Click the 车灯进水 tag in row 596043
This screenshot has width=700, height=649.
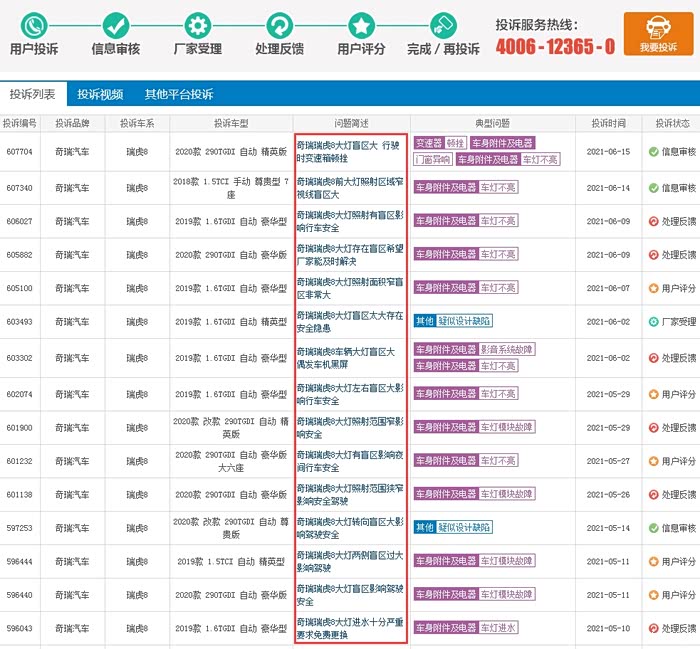[x=498, y=628]
